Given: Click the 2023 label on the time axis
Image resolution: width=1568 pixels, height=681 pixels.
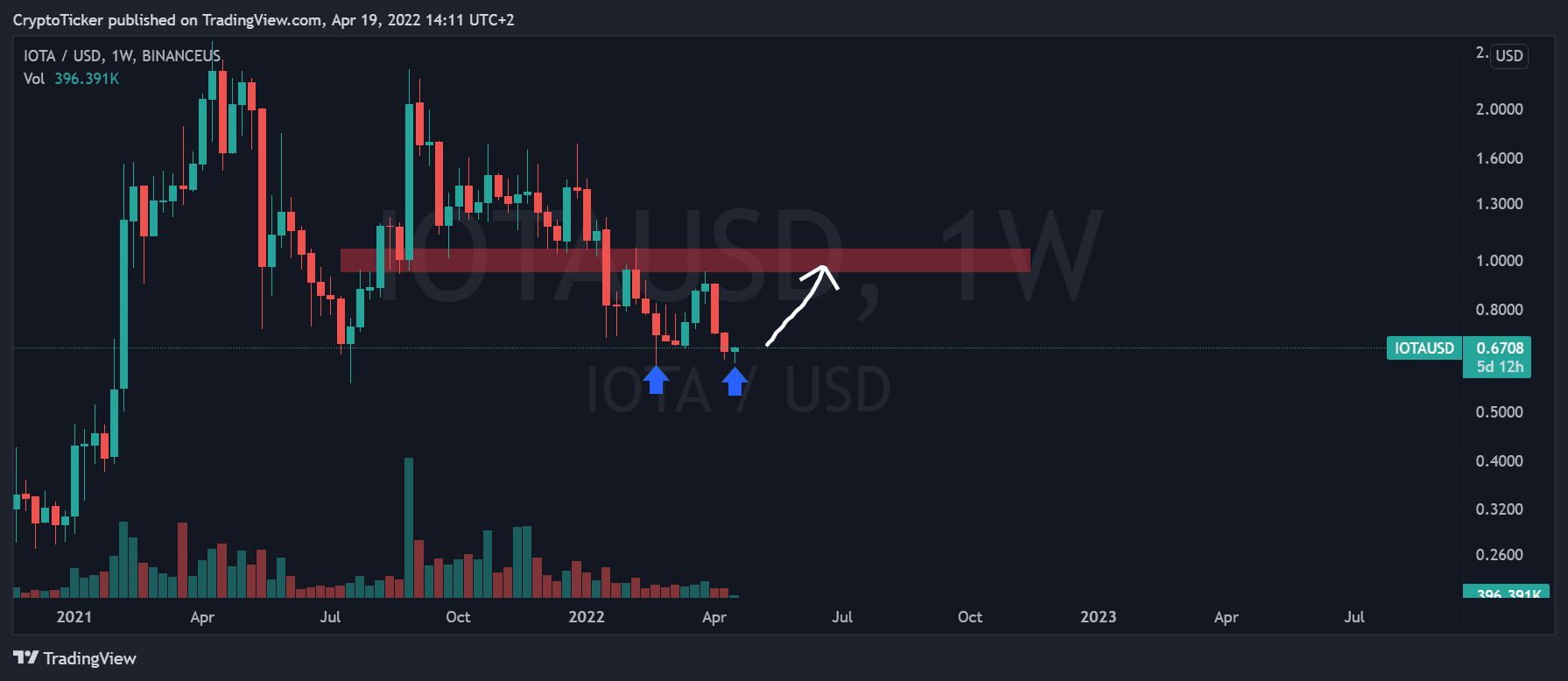Looking at the screenshot, I should tap(1098, 617).
